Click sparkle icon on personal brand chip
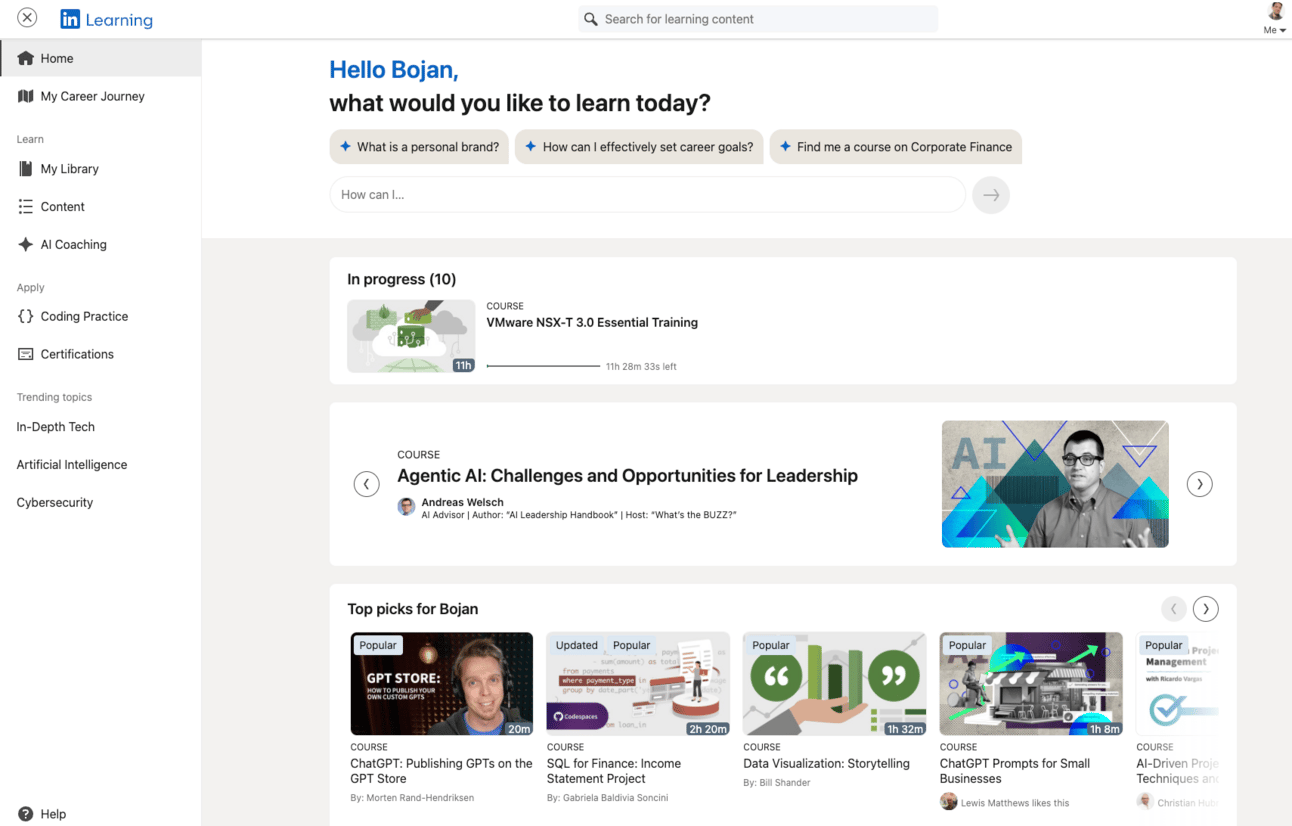 tap(345, 147)
